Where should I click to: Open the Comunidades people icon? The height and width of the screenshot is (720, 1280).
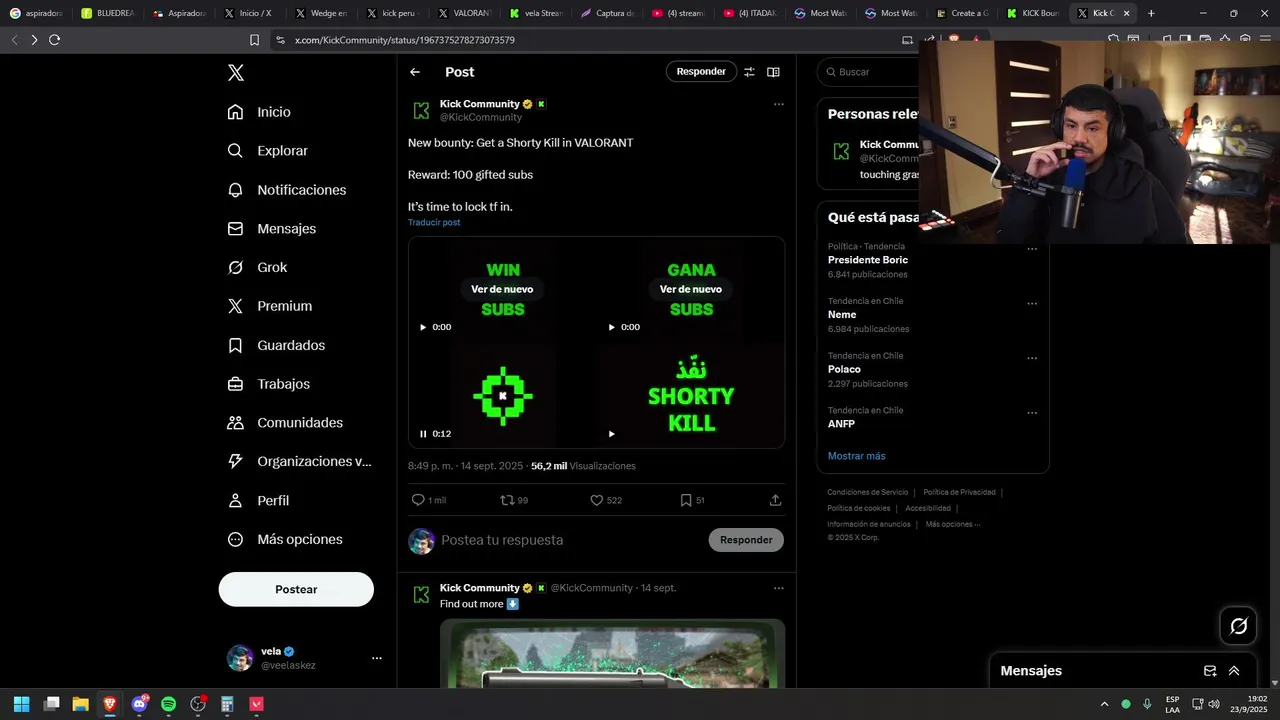coord(235,423)
